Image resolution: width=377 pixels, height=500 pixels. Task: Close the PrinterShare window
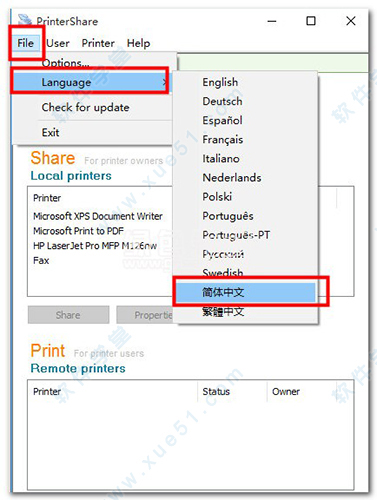[x=351, y=21]
